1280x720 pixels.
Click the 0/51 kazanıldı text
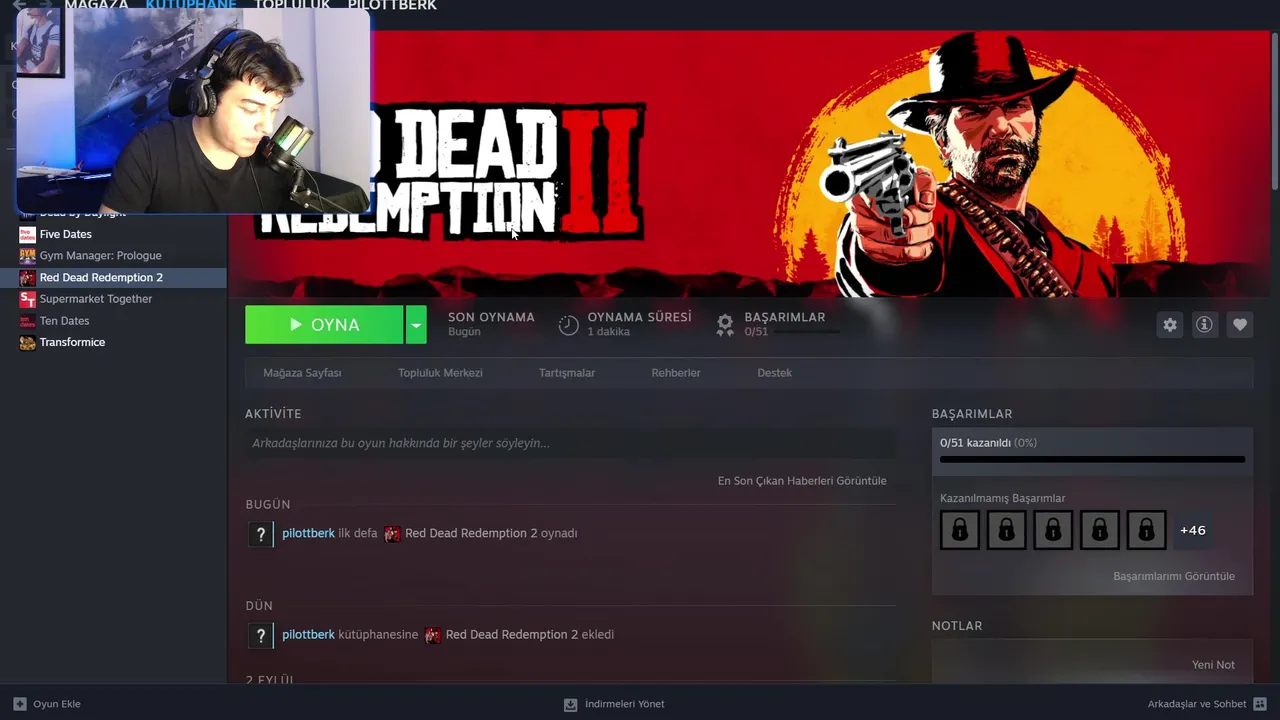click(x=988, y=443)
